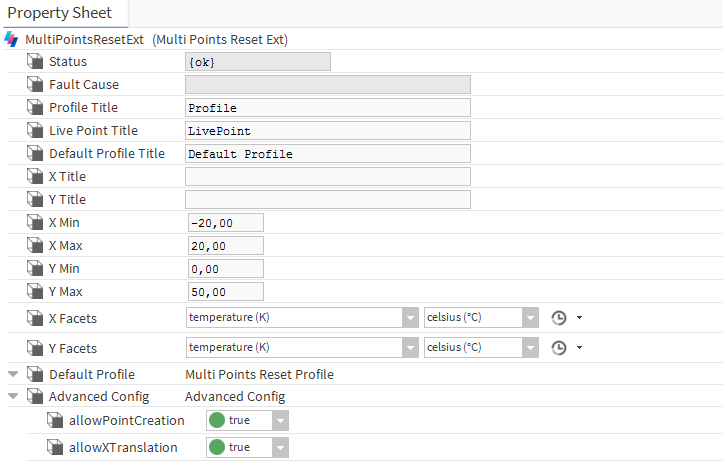723x473 pixels.
Task: Click the Multi Points Reset Profile text
Action: click(x=259, y=375)
